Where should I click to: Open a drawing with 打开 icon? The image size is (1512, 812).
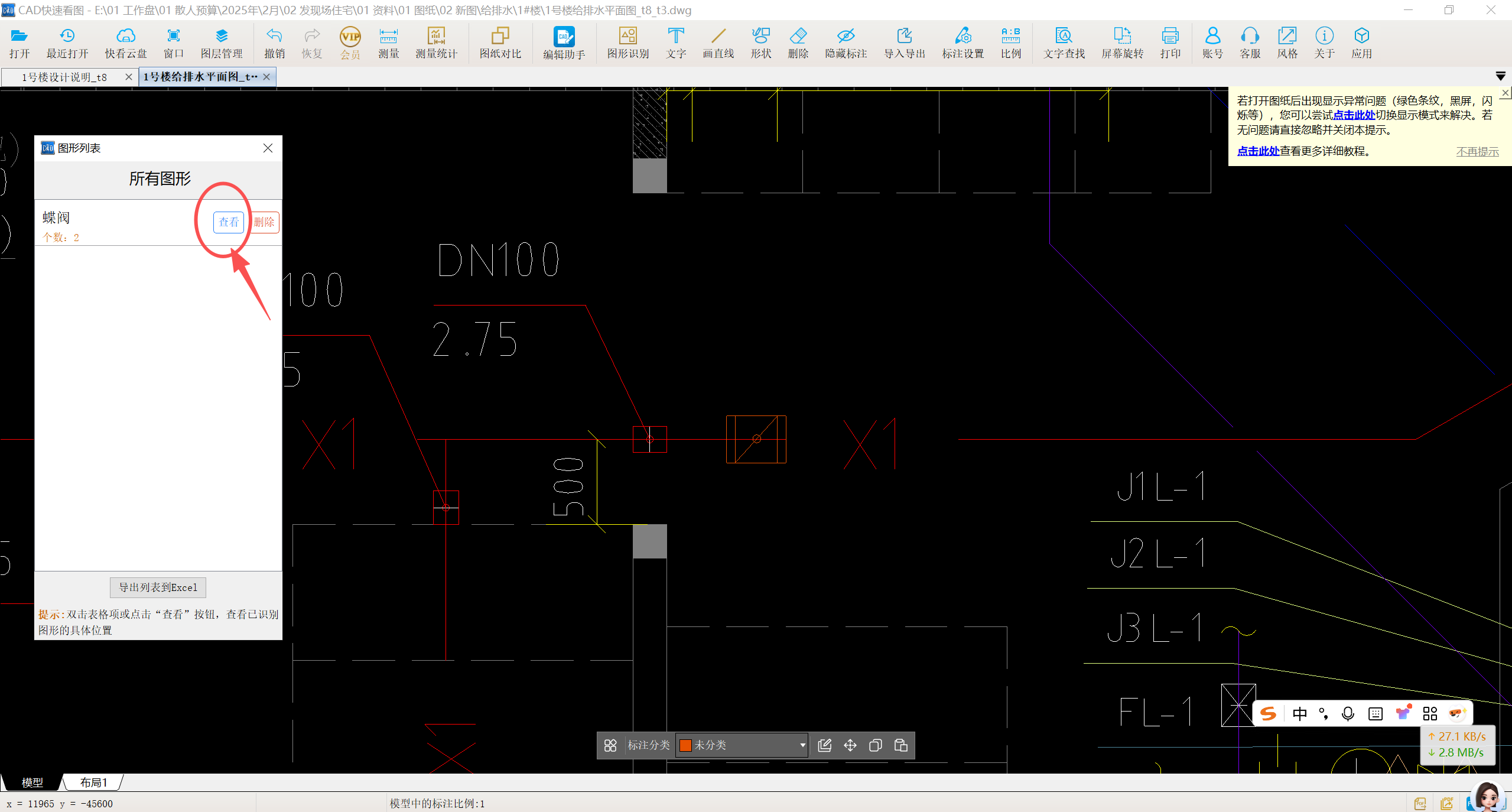[19, 43]
